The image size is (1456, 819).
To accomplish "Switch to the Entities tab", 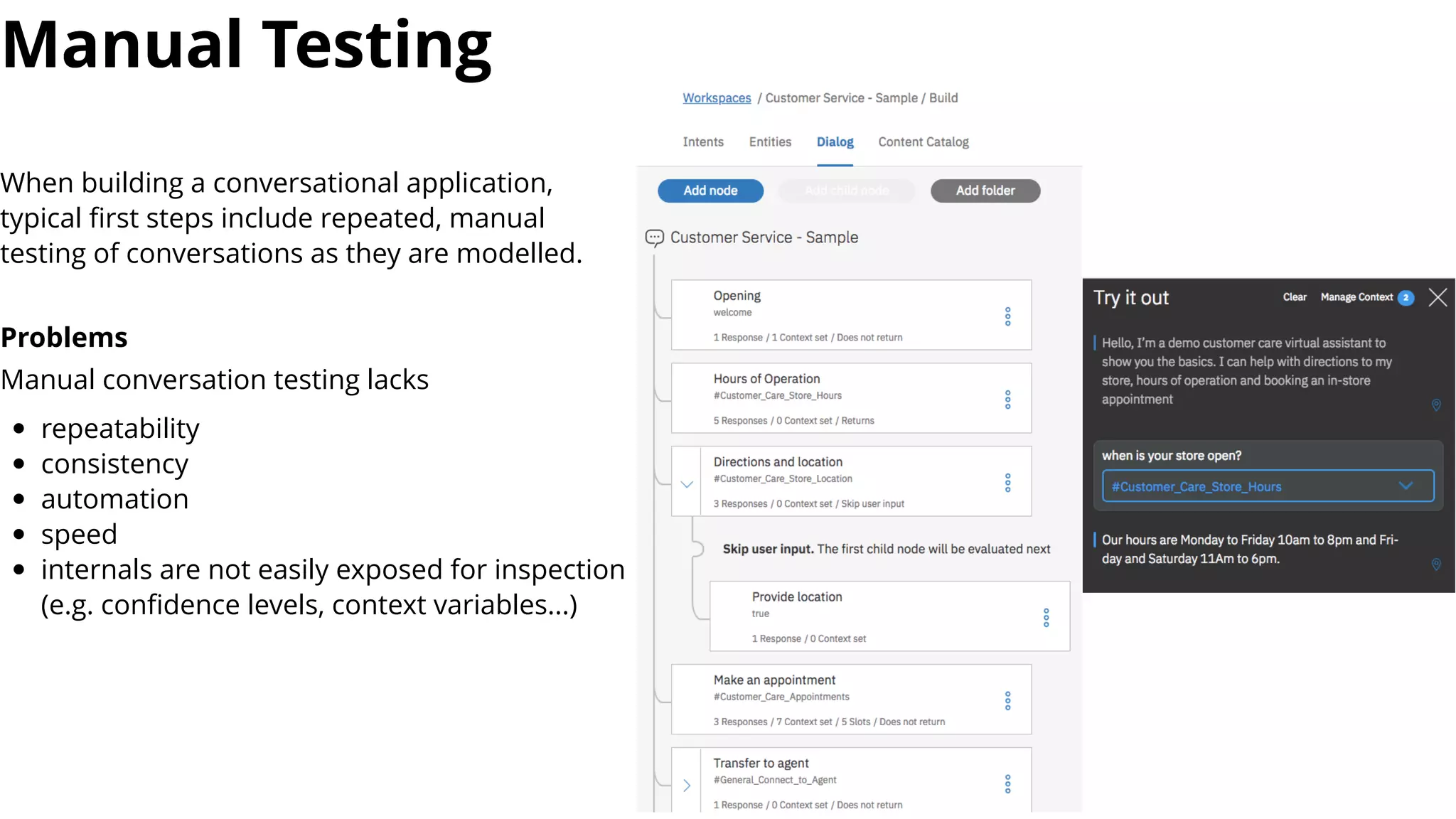I will click(770, 142).
